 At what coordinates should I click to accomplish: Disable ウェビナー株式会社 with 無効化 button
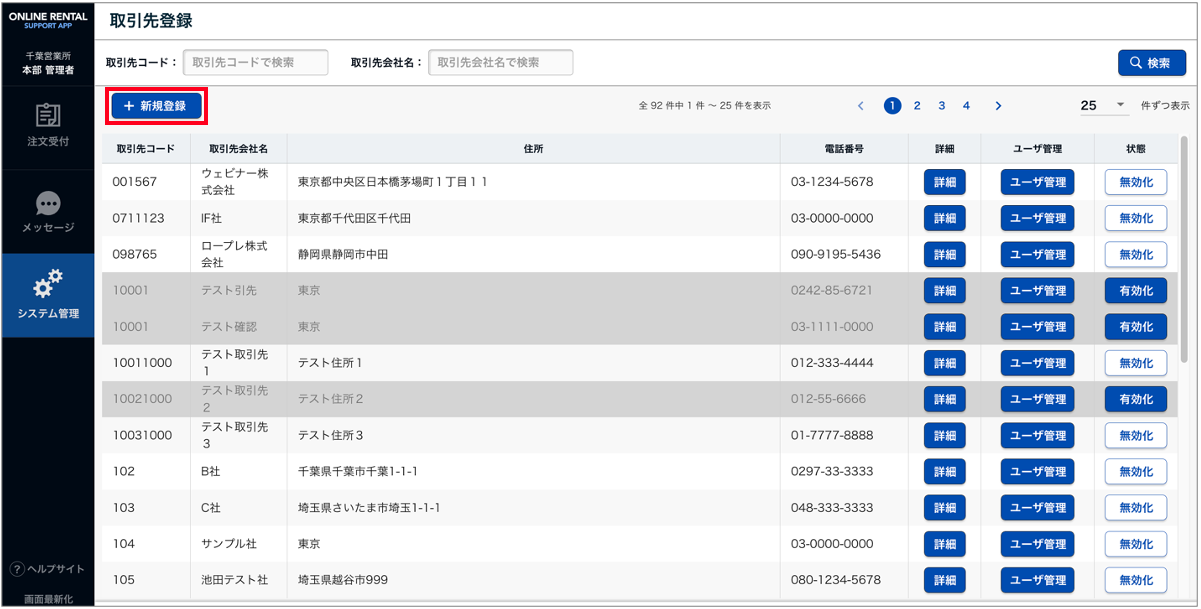tap(1135, 182)
